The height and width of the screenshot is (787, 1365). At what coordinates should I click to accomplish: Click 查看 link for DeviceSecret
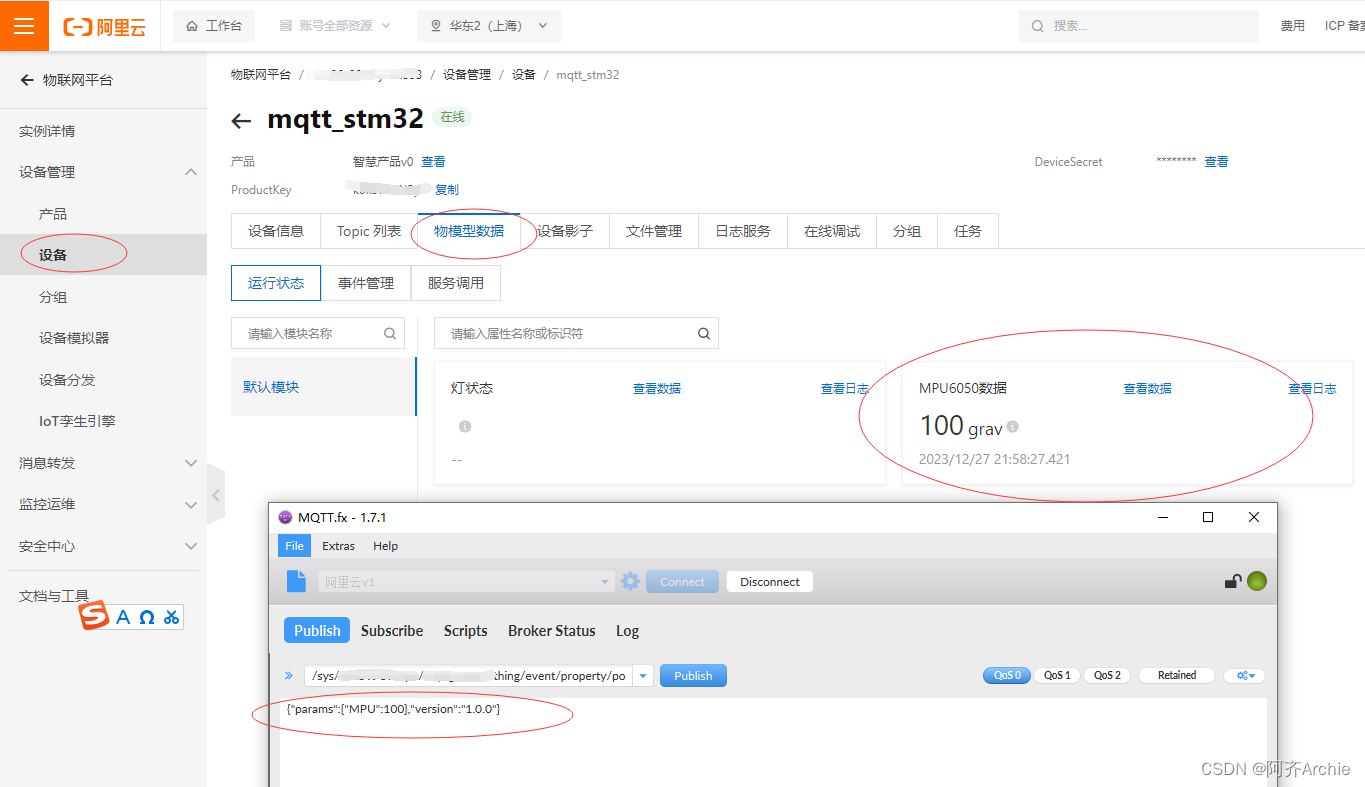[x=1216, y=161]
